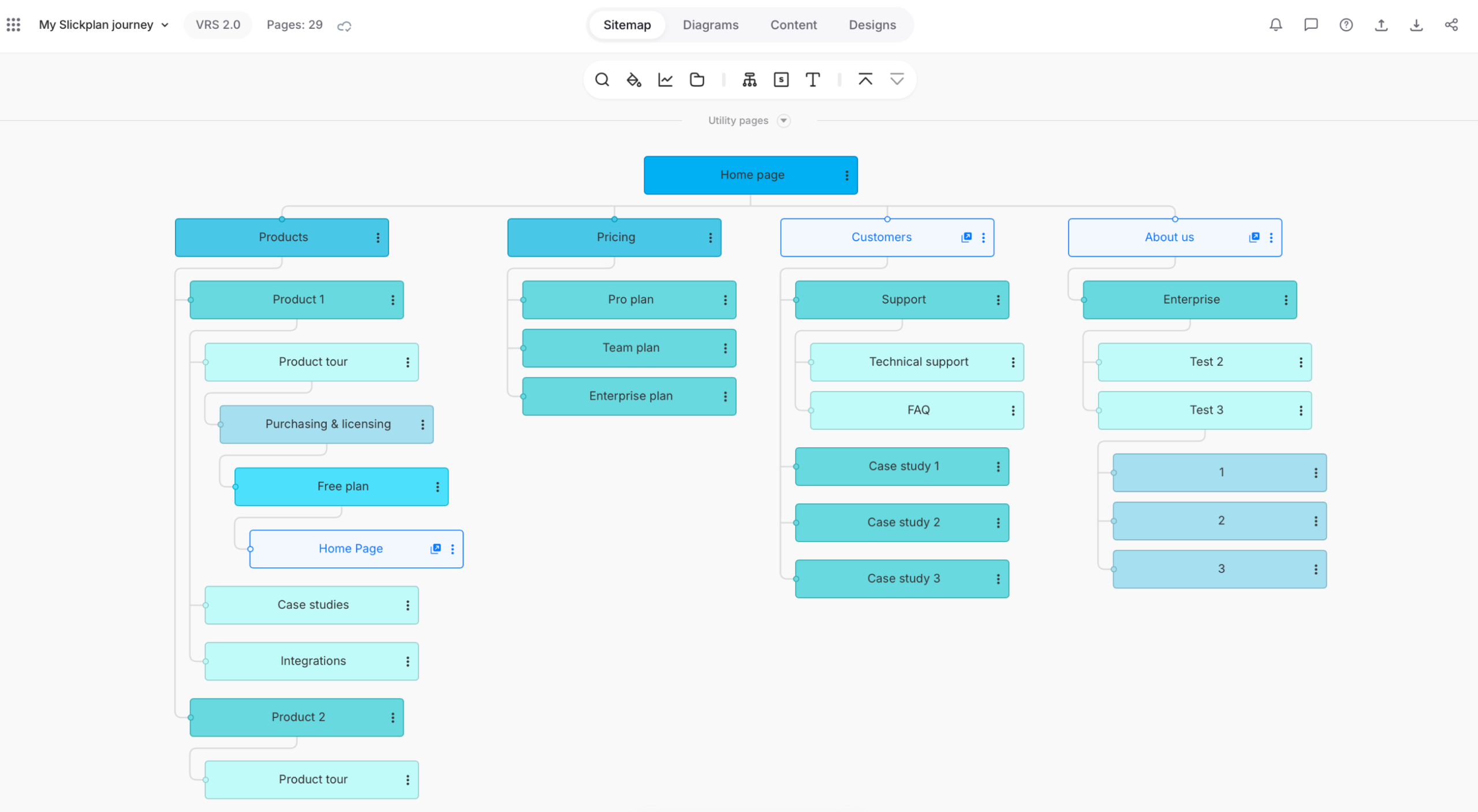Screen dimensions: 1478x812
Task: Click the upload import icon
Action: (1381, 25)
